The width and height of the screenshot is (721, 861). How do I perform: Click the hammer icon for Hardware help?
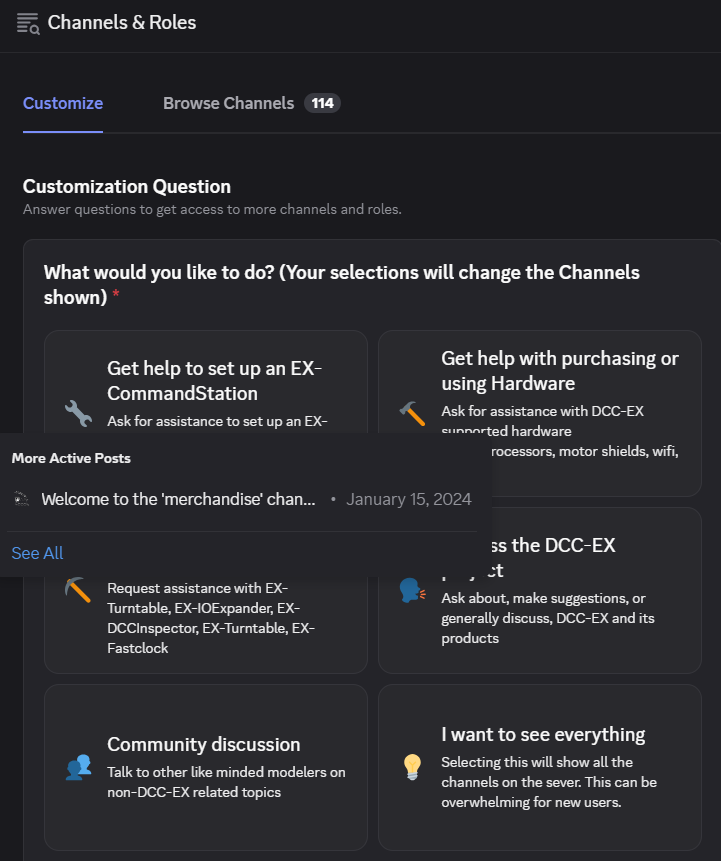coord(412,413)
